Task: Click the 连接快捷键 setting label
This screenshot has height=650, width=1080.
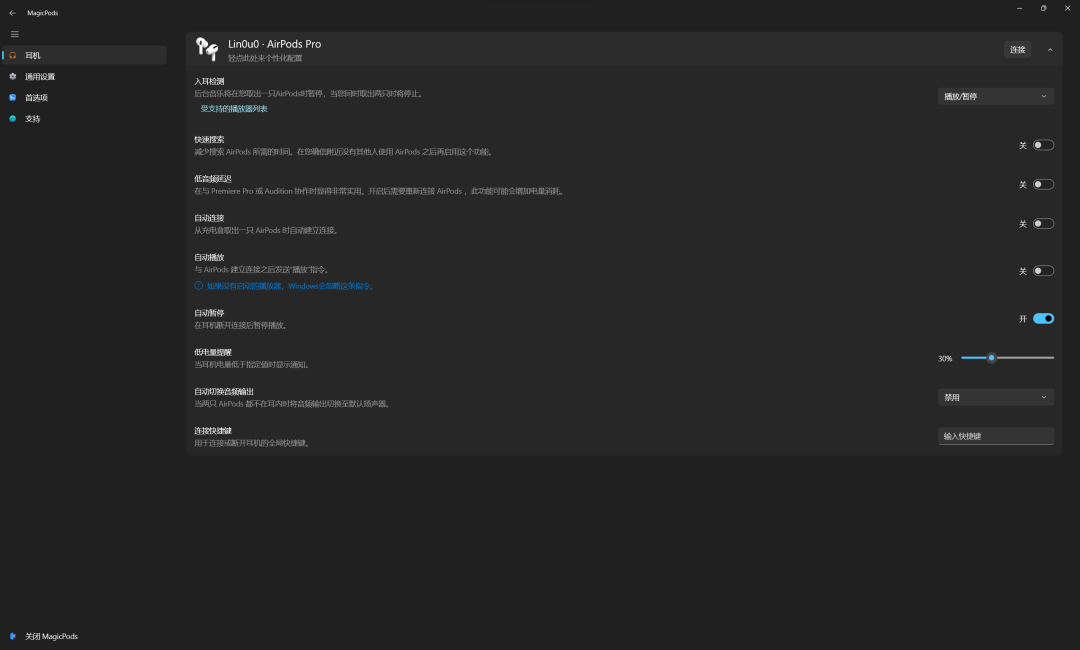Action: tap(213, 431)
